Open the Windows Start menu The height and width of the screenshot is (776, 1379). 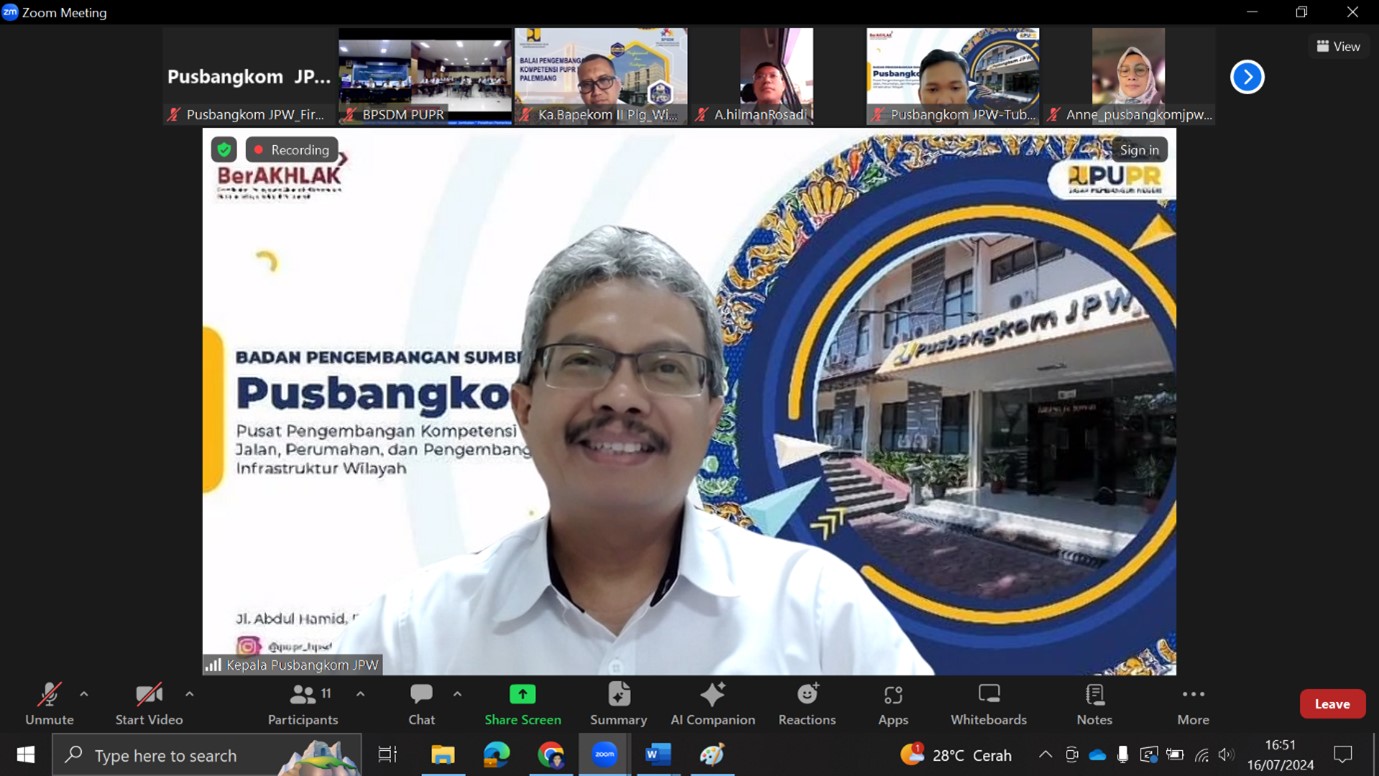pos(26,755)
